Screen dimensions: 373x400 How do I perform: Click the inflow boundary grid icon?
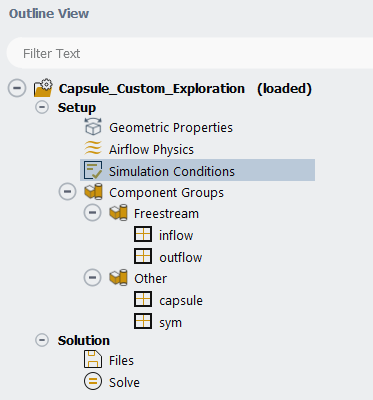[143, 234]
